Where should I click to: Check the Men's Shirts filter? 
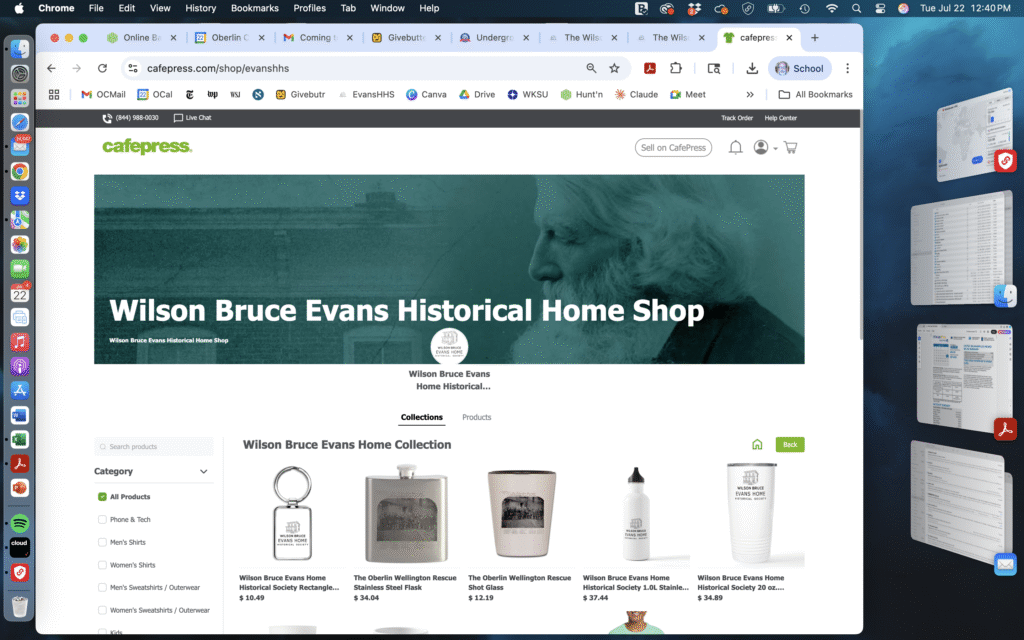click(x=103, y=543)
